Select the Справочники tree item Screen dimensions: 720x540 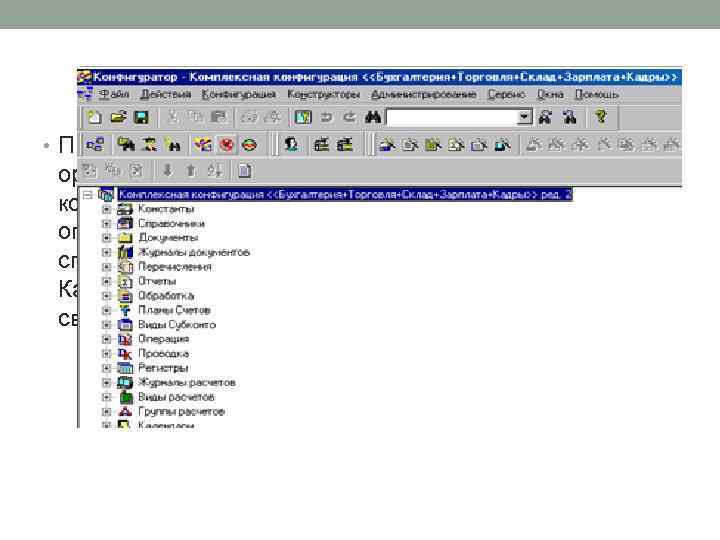point(171,224)
